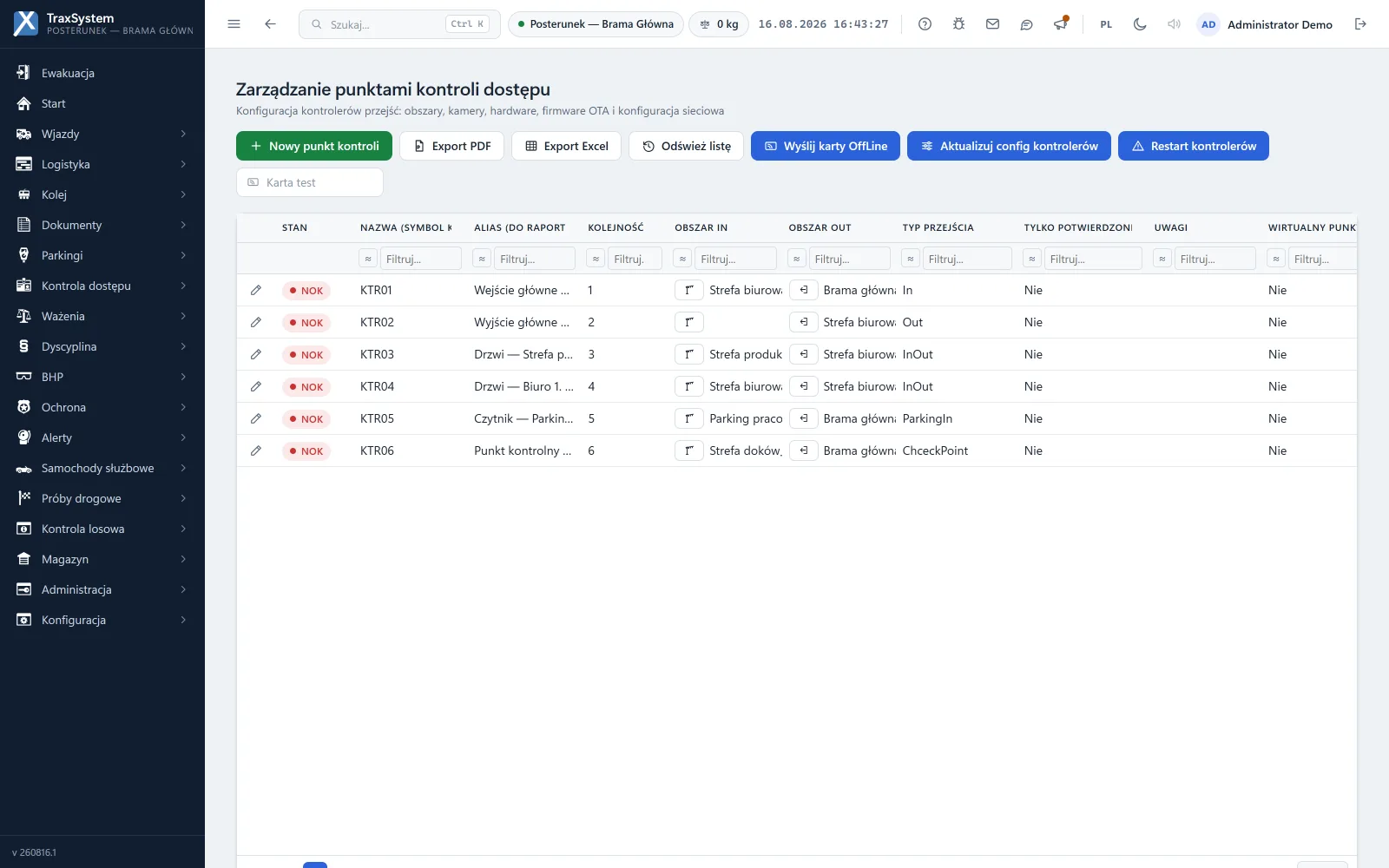The height and width of the screenshot is (868, 1389).
Task: Open the Posterunek — Brama Główna selector
Action: 596,24
